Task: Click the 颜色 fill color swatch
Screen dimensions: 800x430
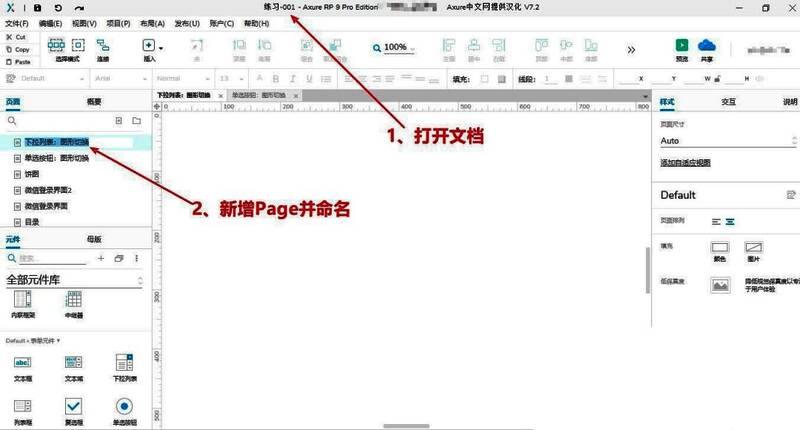Action: (x=719, y=247)
